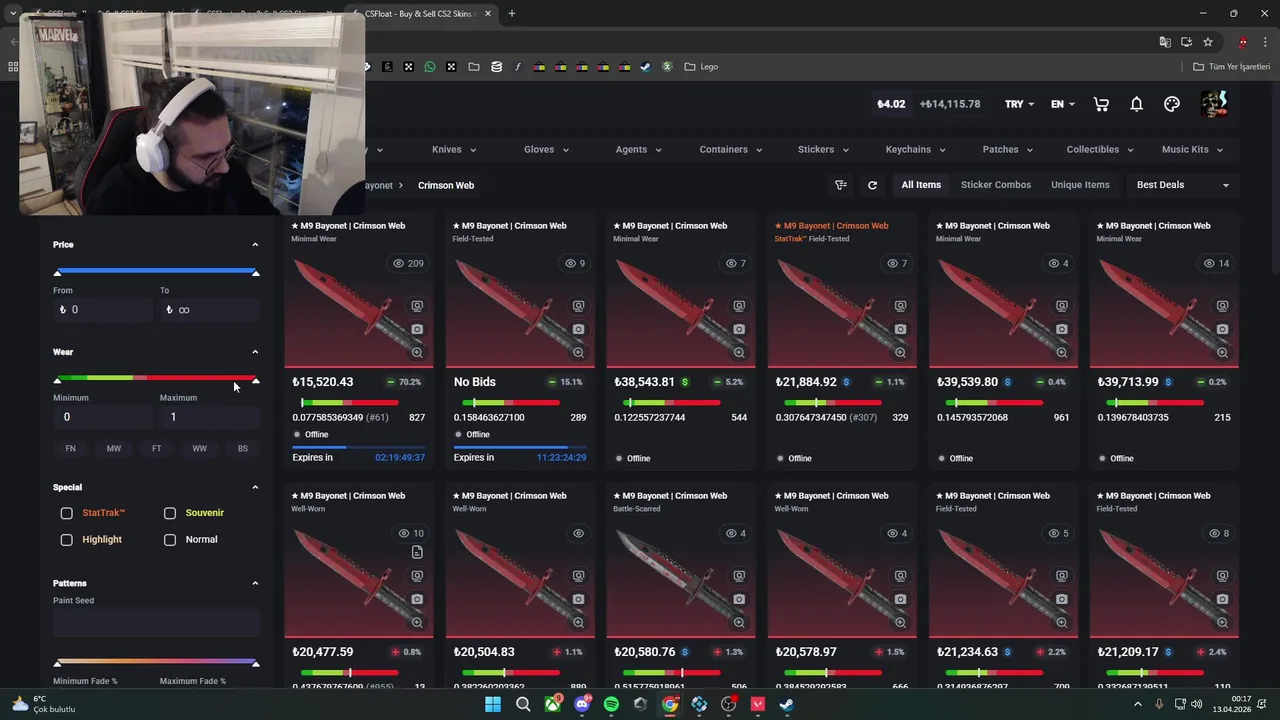Image resolution: width=1280 pixels, height=720 pixels.
Task: Click the Wear range color slider
Action: click(x=156, y=378)
